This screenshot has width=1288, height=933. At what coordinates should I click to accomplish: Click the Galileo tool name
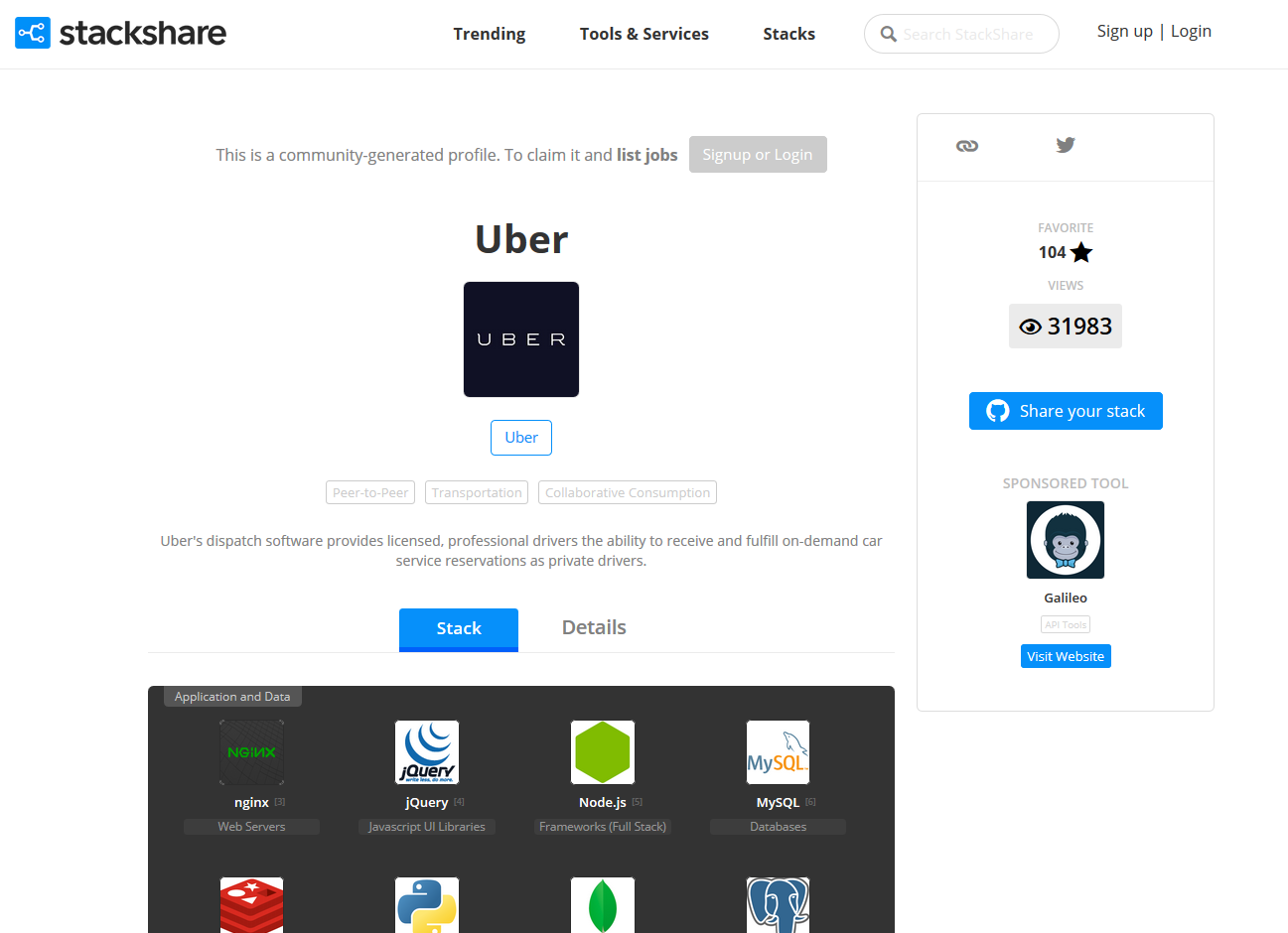(1066, 598)
